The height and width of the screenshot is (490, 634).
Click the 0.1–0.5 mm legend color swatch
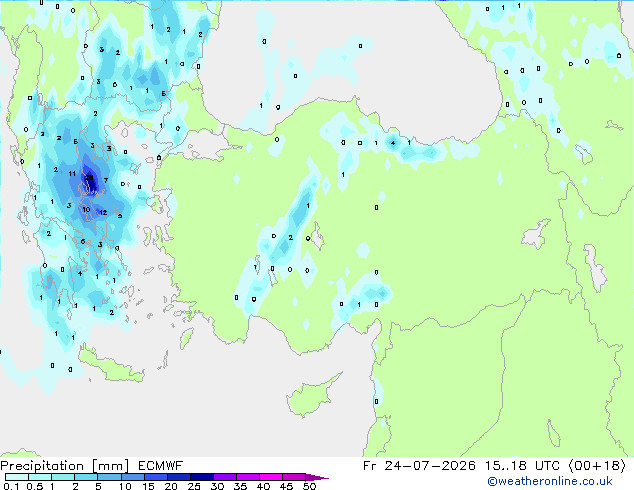[x=17, y=477]
